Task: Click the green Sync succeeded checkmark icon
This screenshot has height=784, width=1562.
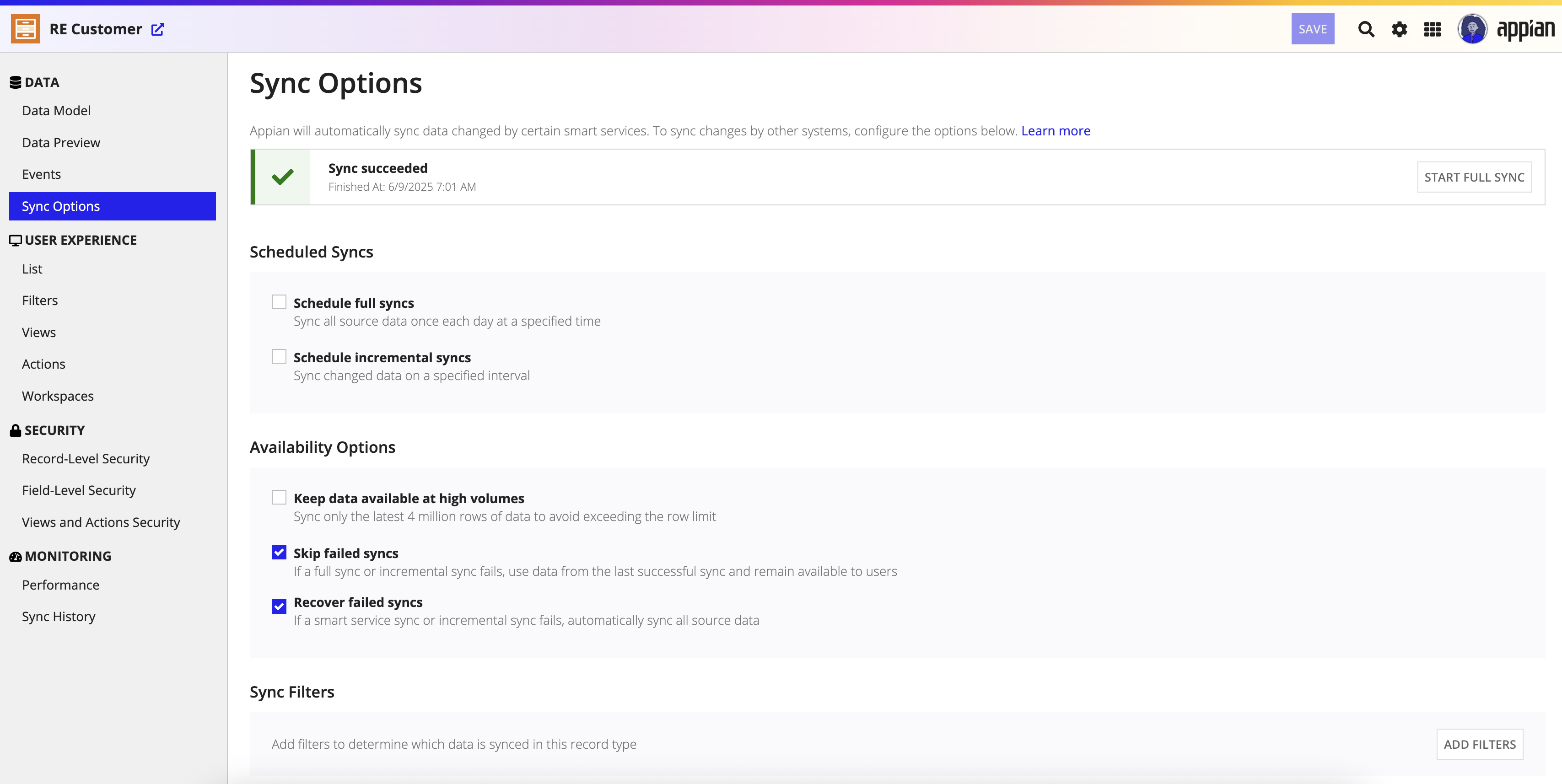Action: pyautogui.click(x=283, y=177)
